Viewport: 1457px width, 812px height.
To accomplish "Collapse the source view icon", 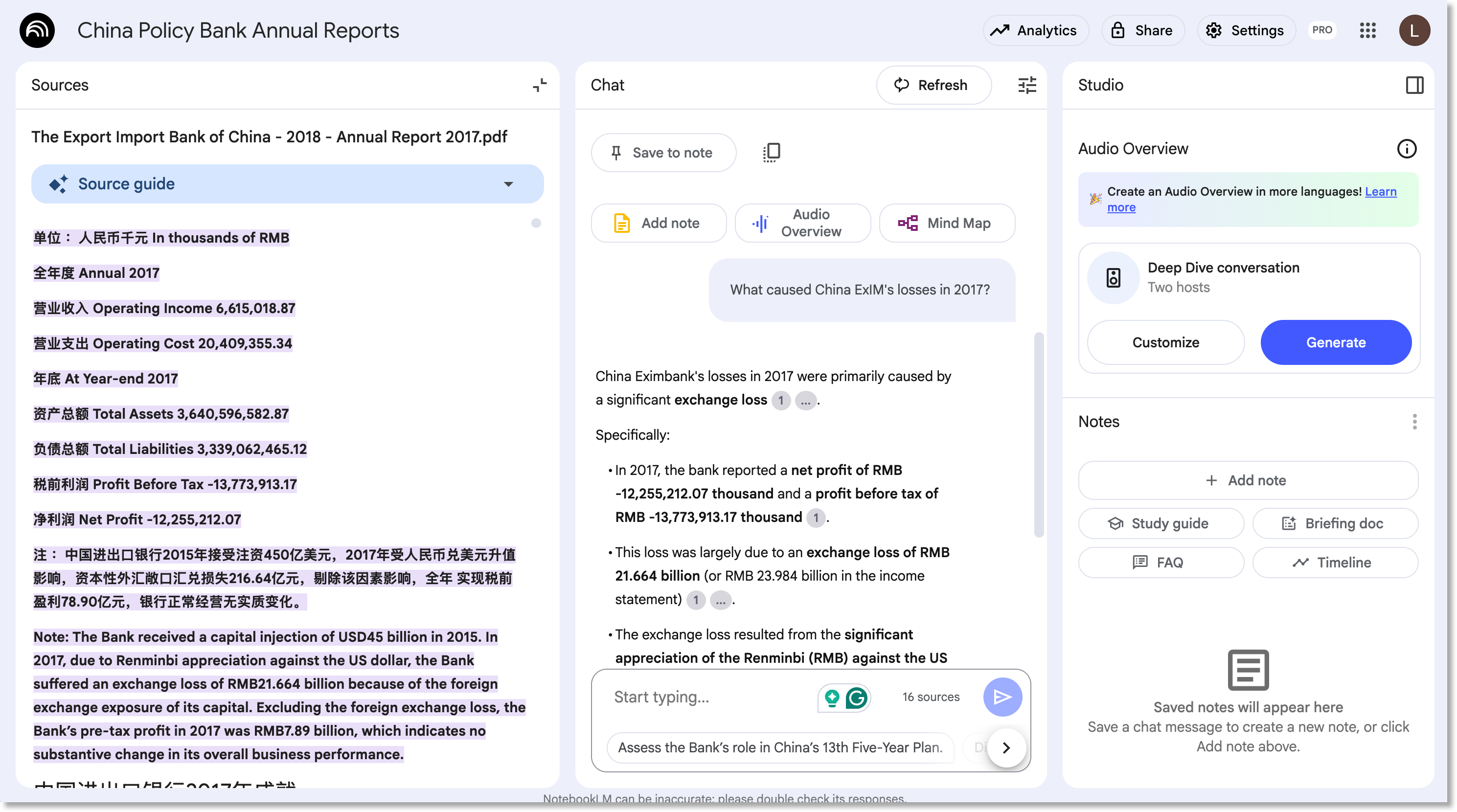I will click(x=540, y=85).
